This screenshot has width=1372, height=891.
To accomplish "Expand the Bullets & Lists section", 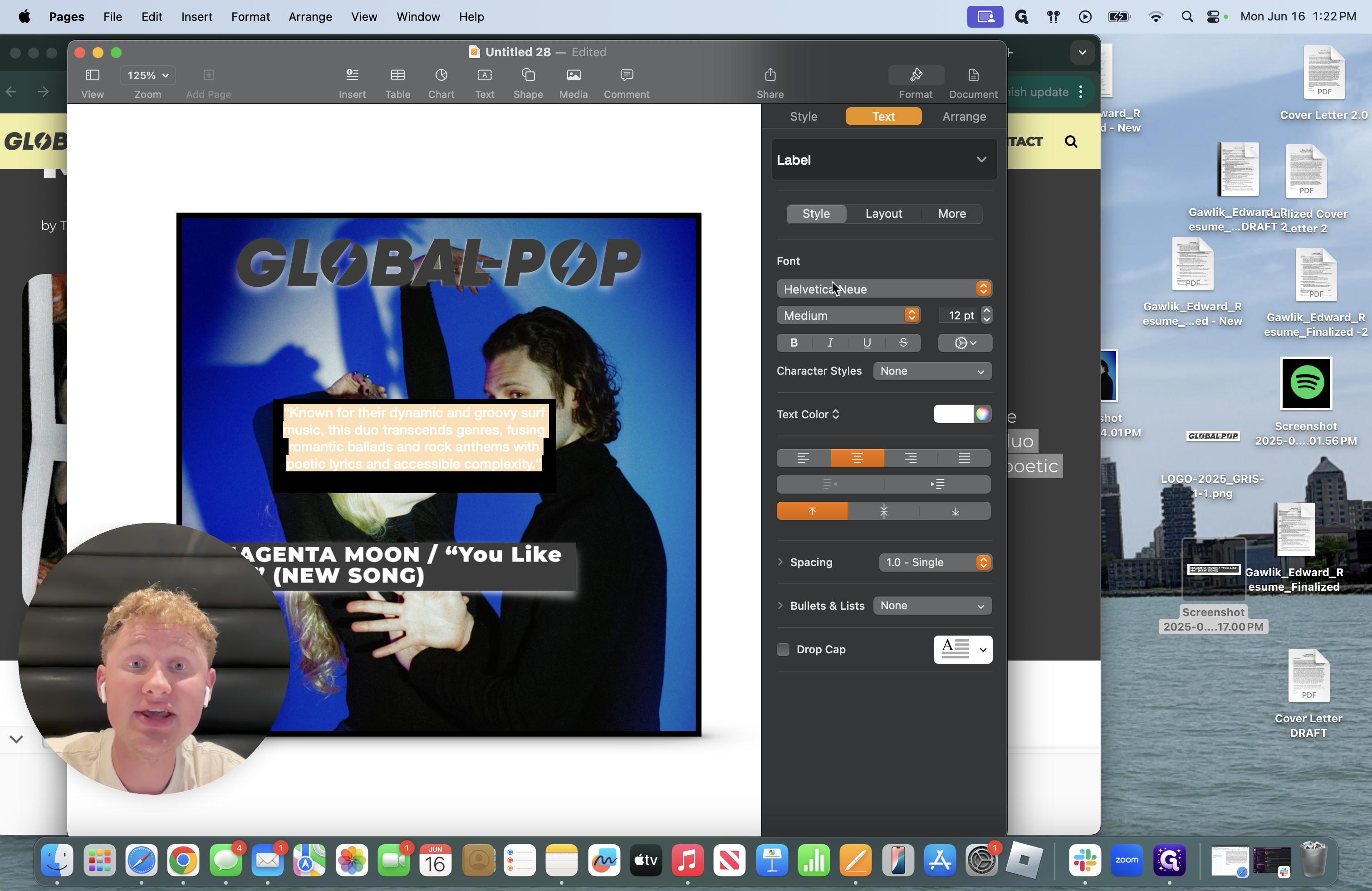I will click(780, 606).
